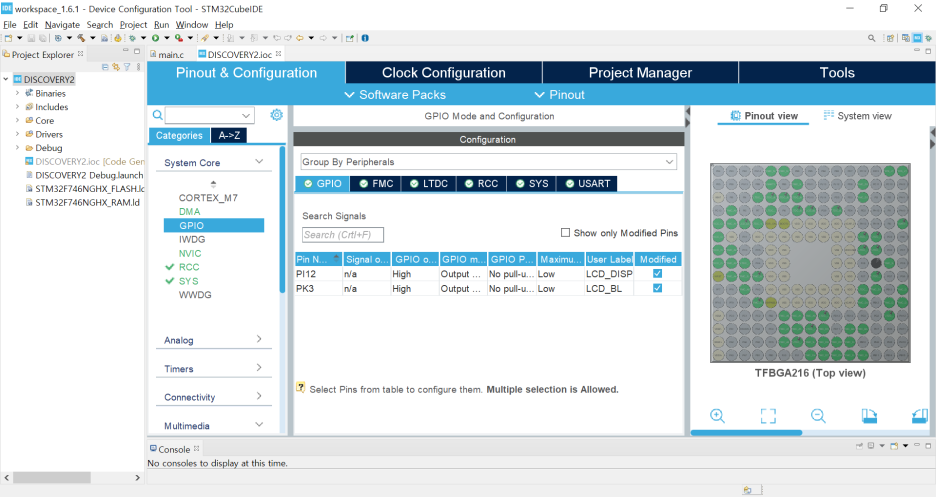Image resolution: width=936 pixels, height=497 pixels.
Task: Open the categories search combo dropdown
Action: tap(246, 115)
